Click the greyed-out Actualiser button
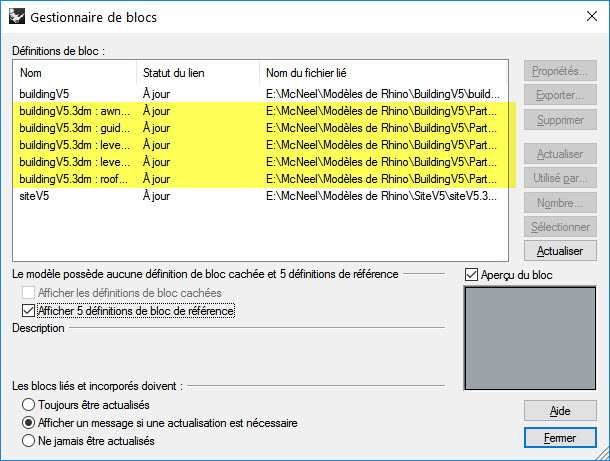The width and height of the screenshot is (610, 461). (x=560, y=154)
